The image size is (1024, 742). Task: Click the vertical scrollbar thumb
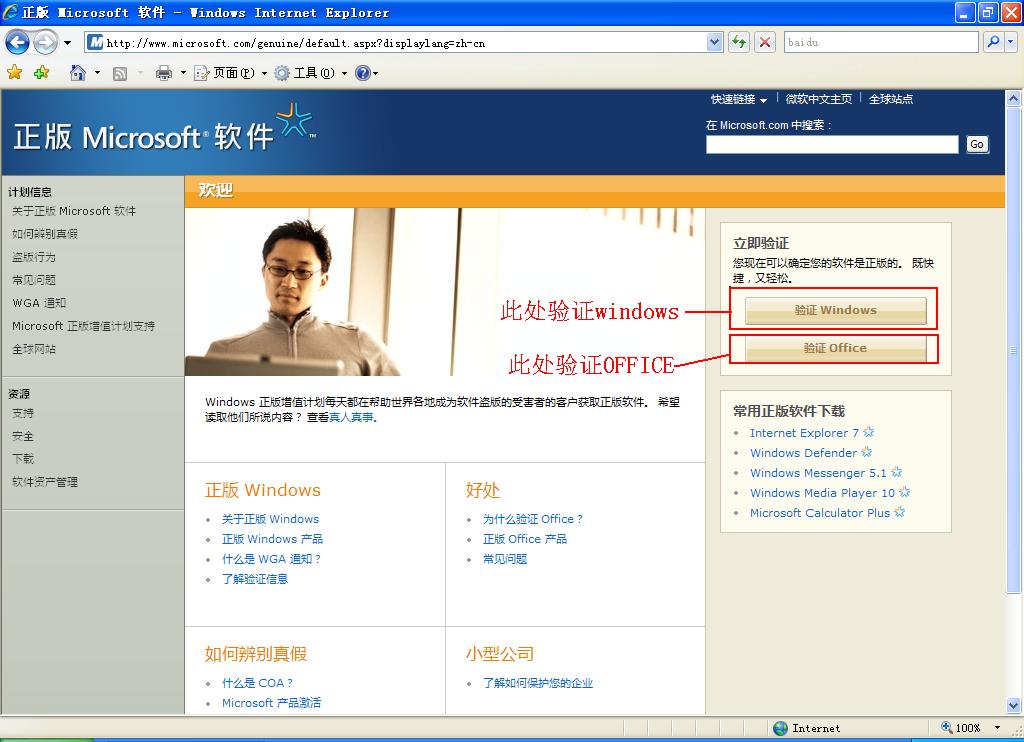pyautogui.click(x=1013, y=350)
